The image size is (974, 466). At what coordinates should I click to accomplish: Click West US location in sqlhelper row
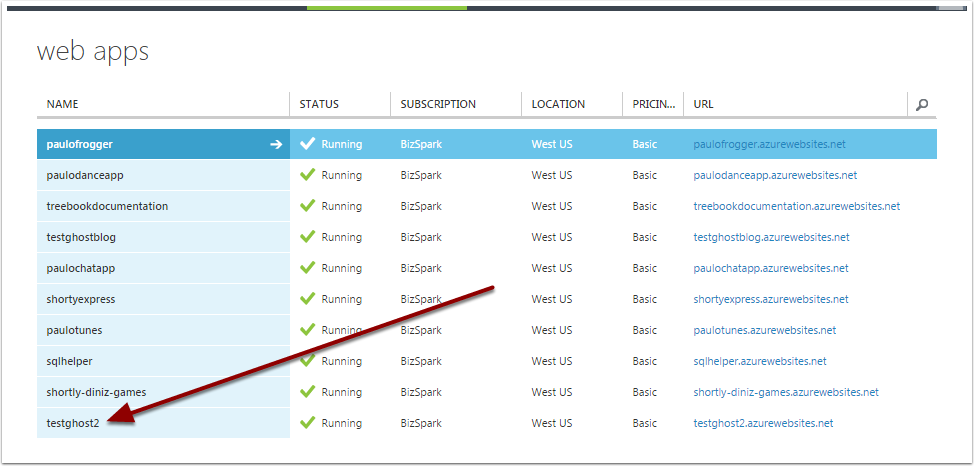tap(552, 362)
